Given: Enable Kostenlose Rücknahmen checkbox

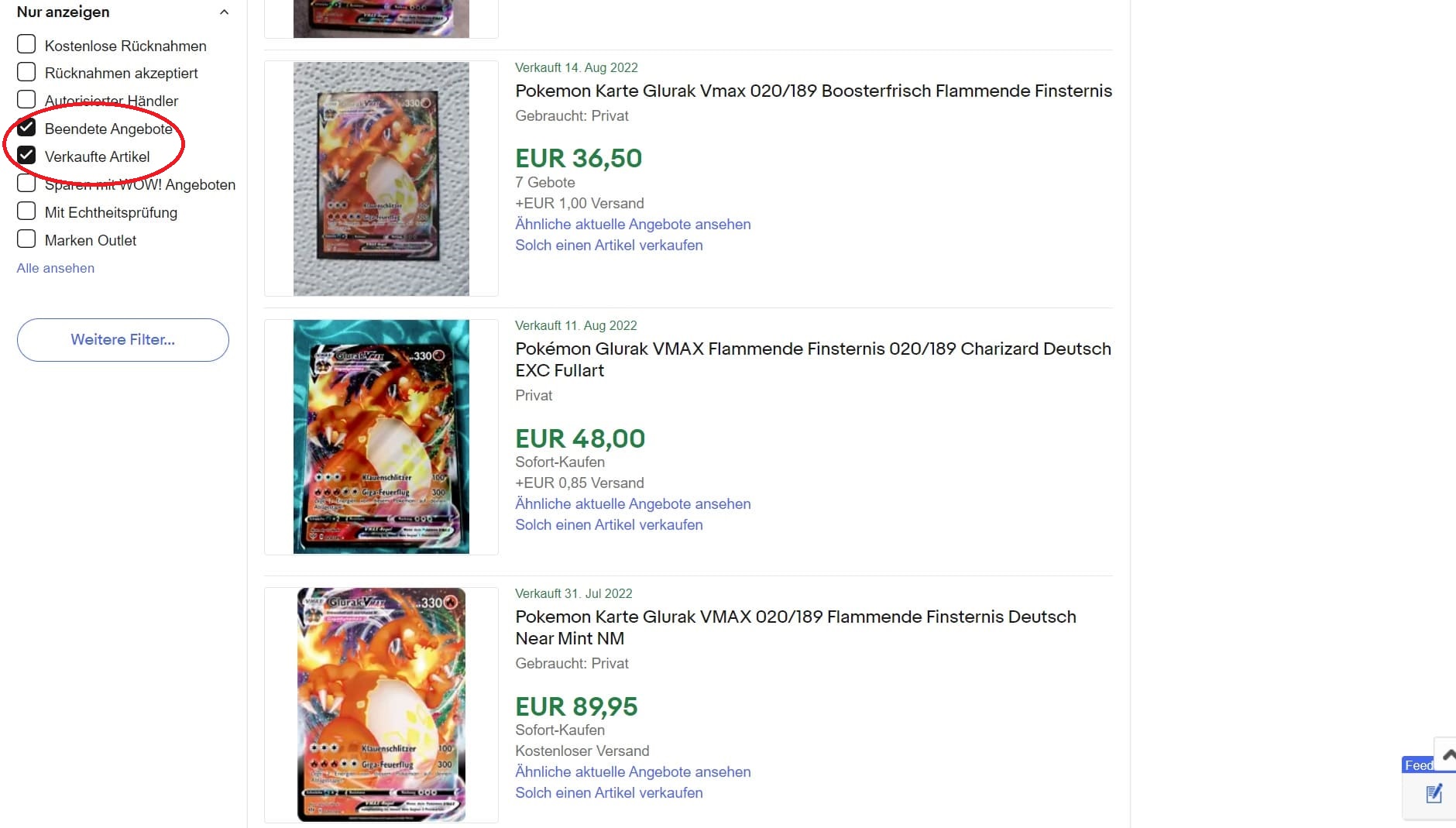Looking at the screenshot, I should coord(26,45).
